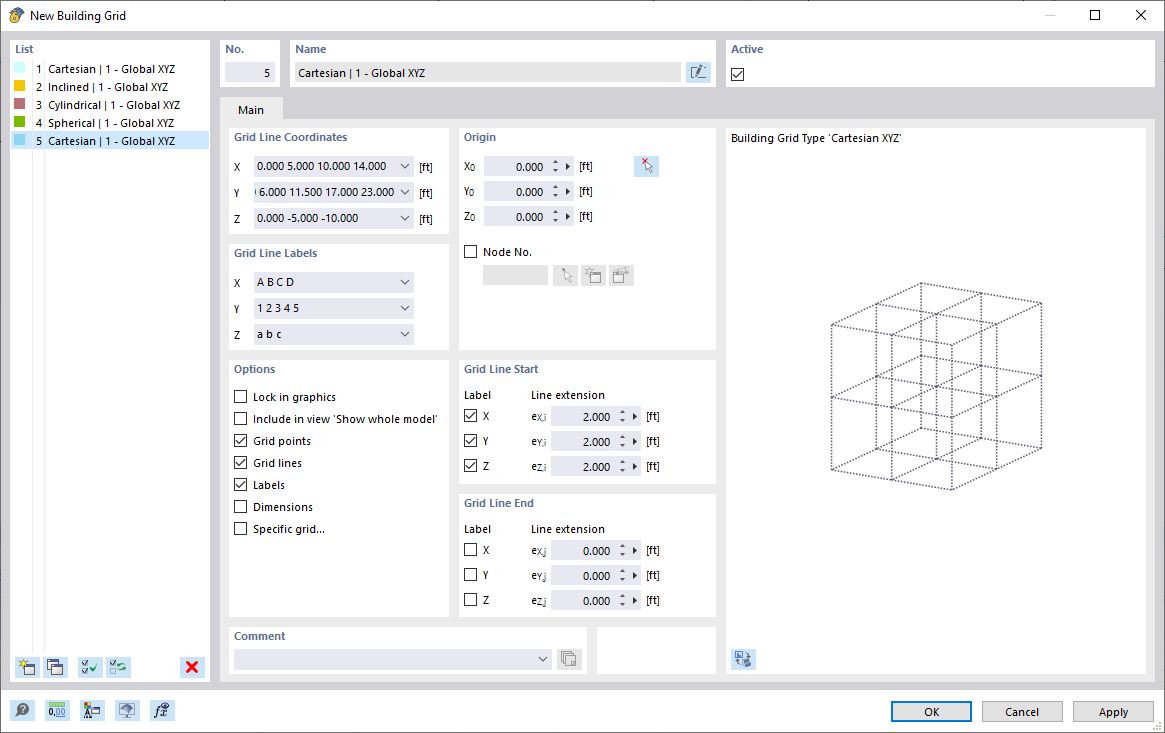Open the formula manager fx icon
This screenshot has height=733, width=1165.
[x=162, y=710]
